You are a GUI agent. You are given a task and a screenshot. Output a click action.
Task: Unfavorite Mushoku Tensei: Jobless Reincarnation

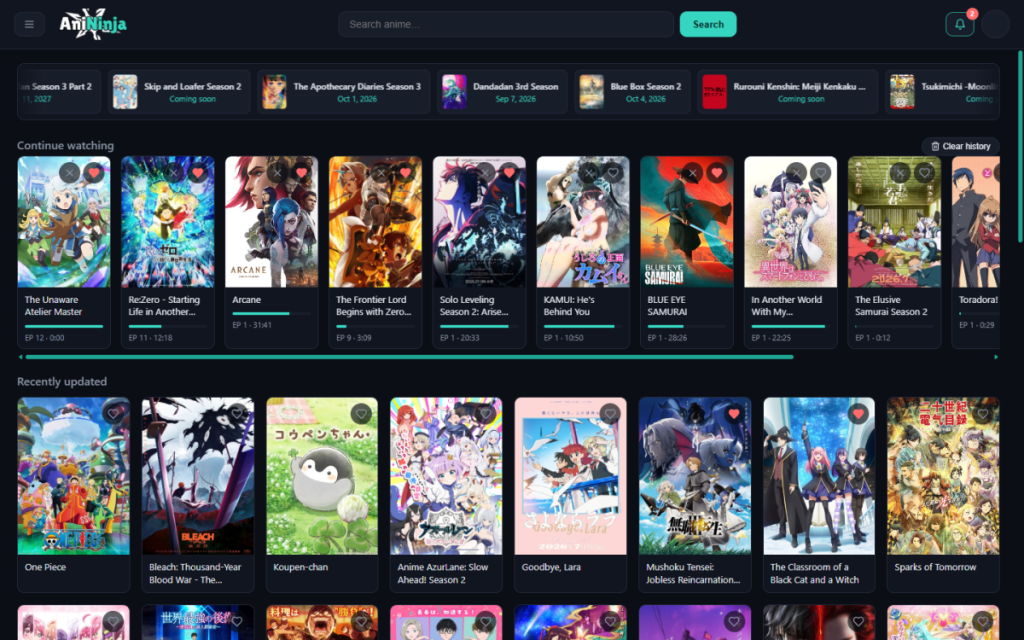(734, 414)
